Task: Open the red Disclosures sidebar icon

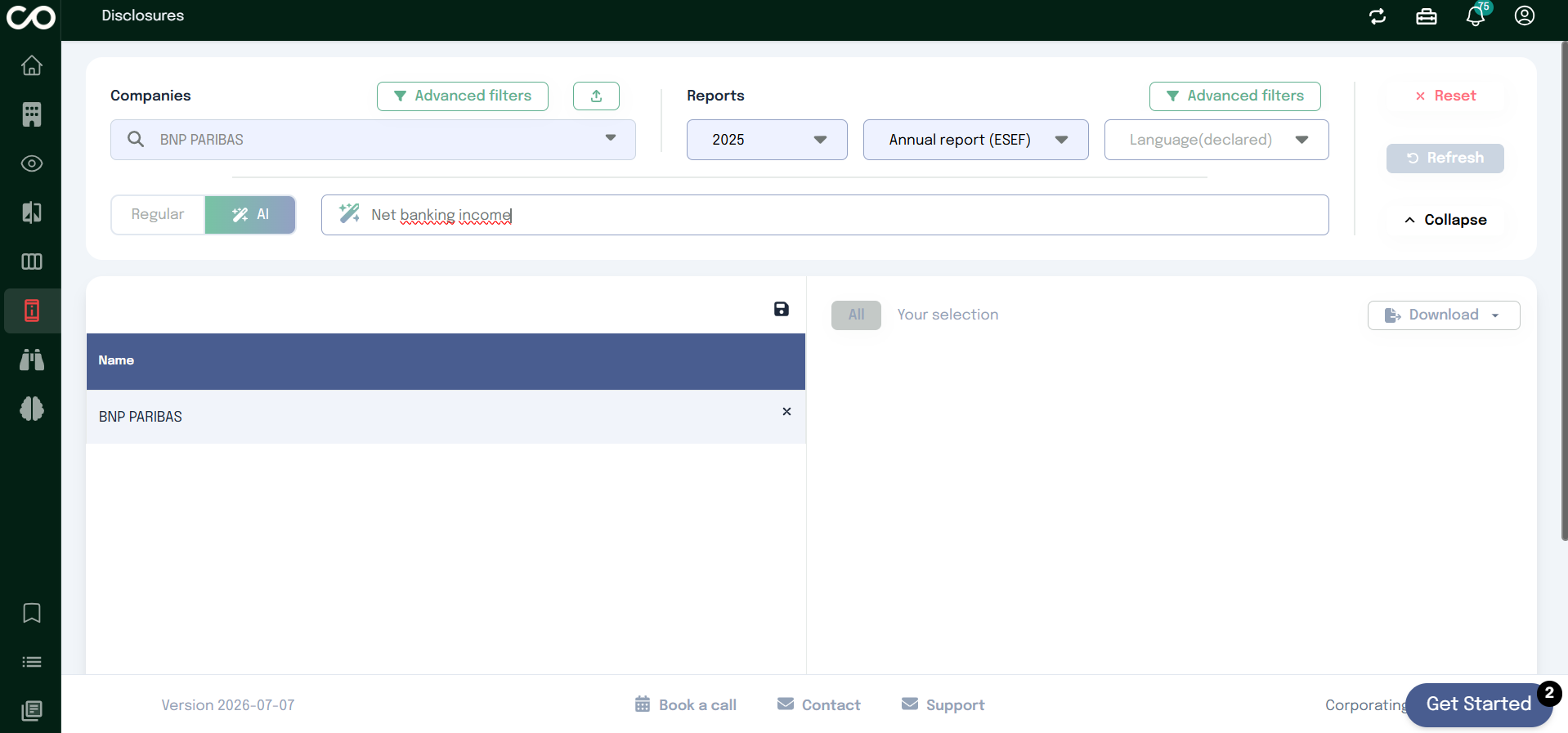Action: point(32,311)
